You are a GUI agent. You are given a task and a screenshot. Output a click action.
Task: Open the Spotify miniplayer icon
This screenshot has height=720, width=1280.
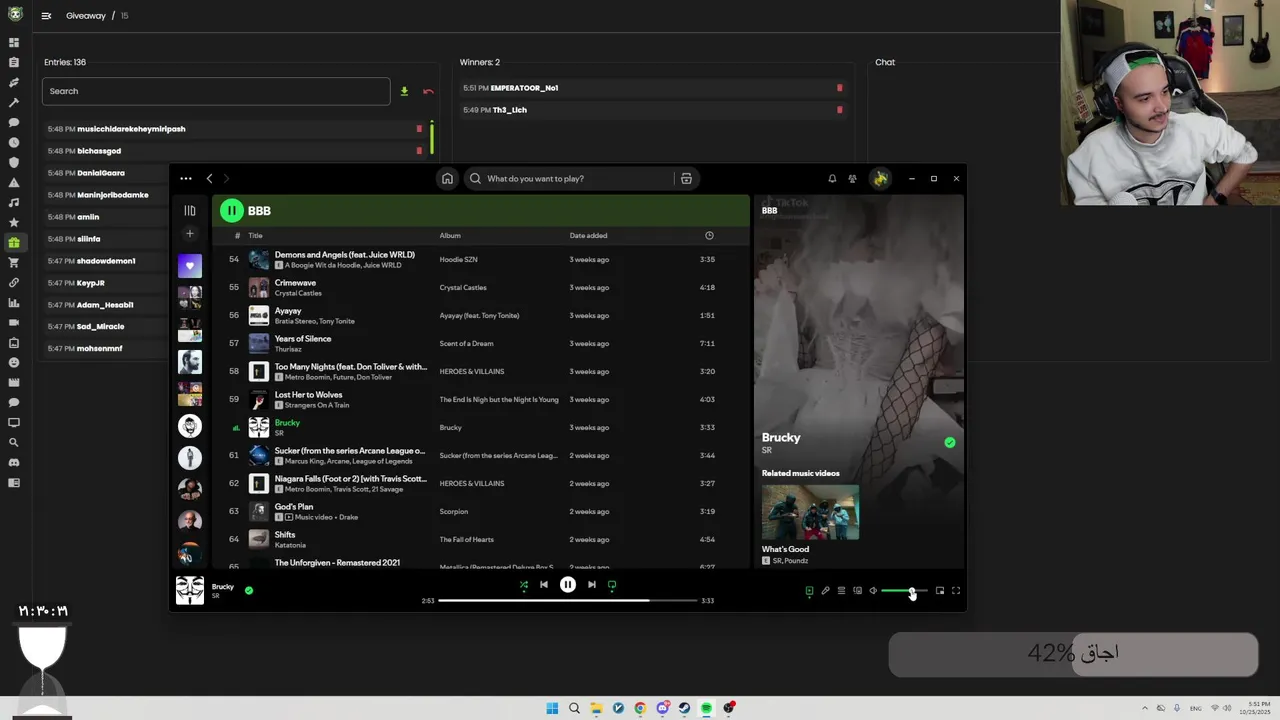tap(940, 591)
